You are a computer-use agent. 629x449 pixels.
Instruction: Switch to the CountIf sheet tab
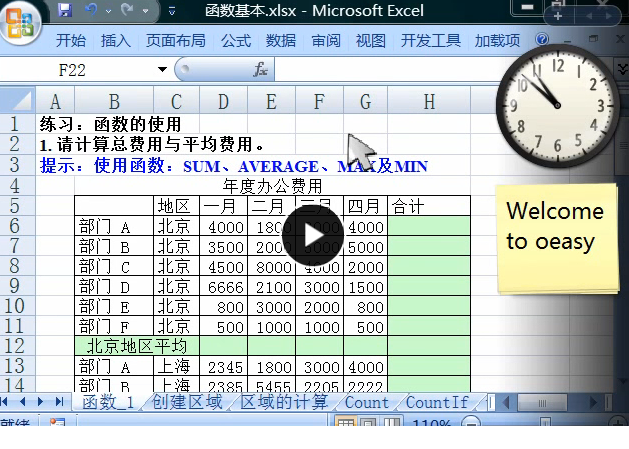pyautogui.click(x=437, y=402)
